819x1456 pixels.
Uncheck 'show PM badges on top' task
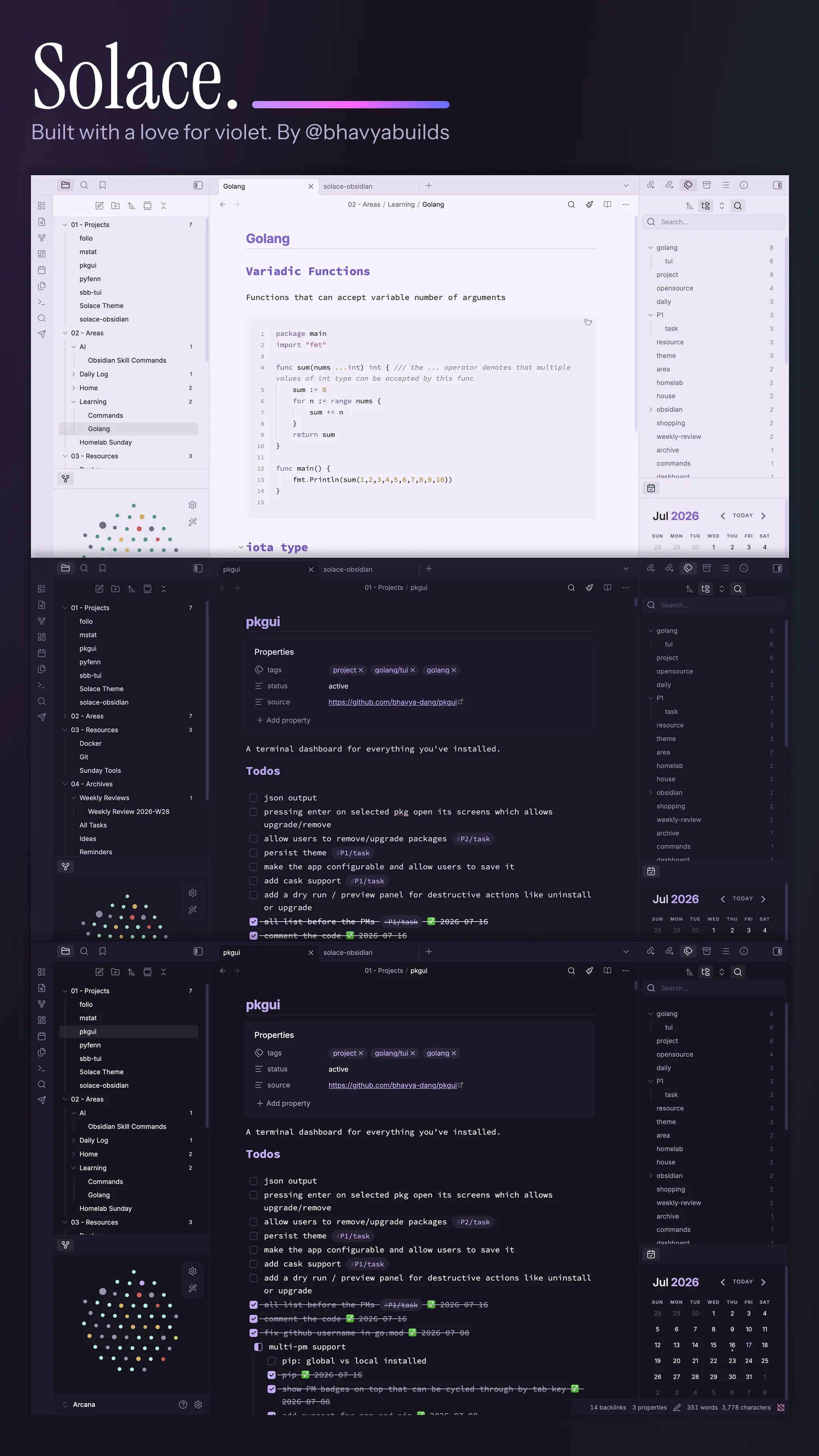[x=272, y=1389]
